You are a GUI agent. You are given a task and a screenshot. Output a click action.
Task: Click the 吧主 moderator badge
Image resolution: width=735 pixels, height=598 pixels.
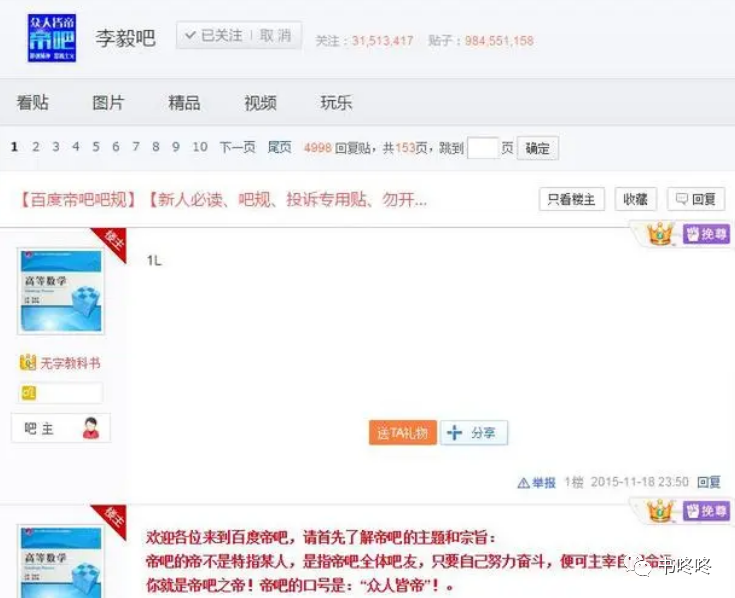pos(61,428)
